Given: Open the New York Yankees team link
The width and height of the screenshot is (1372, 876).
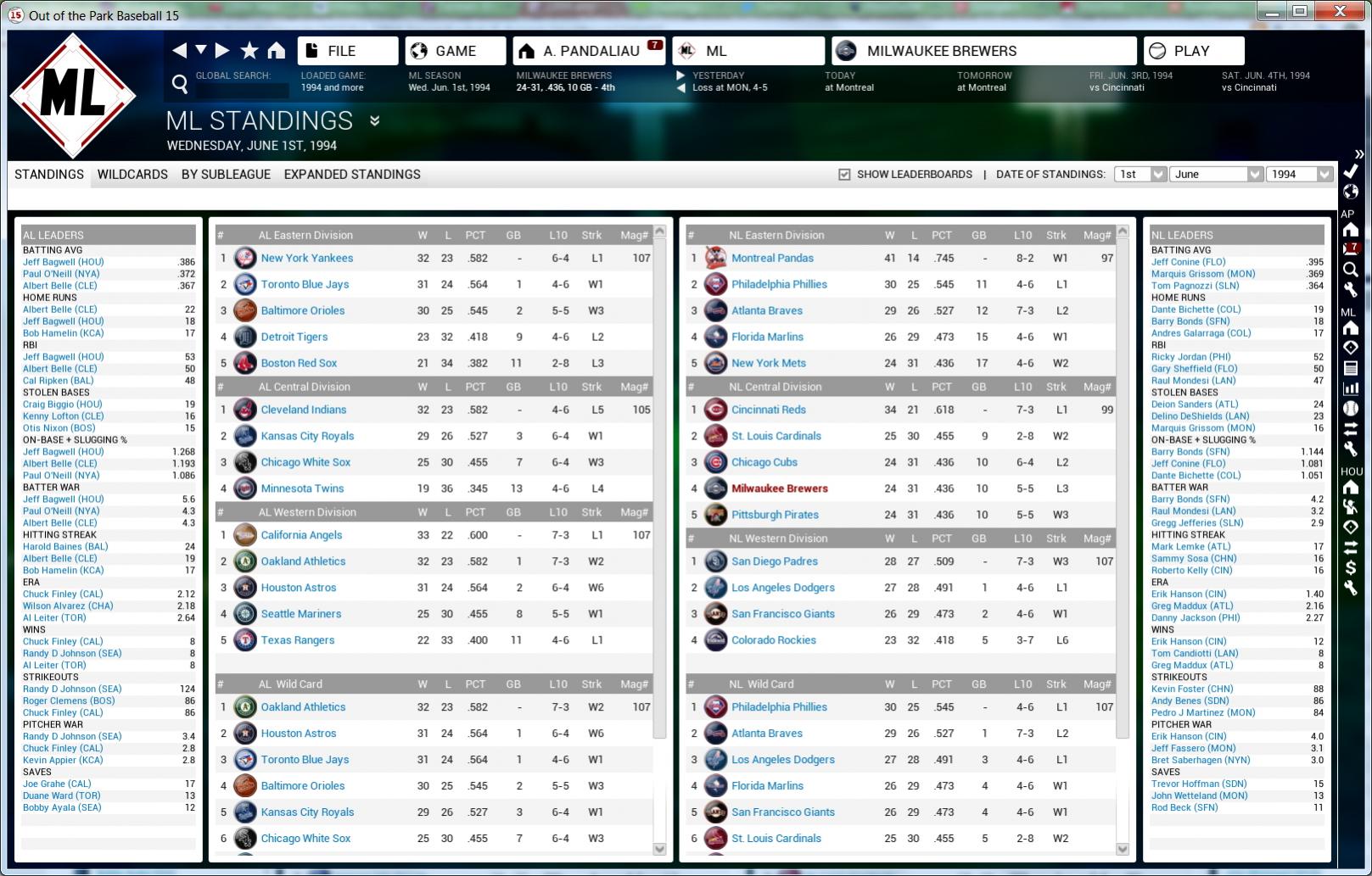Looking at the screenshot, I should (x=306, y=259).
